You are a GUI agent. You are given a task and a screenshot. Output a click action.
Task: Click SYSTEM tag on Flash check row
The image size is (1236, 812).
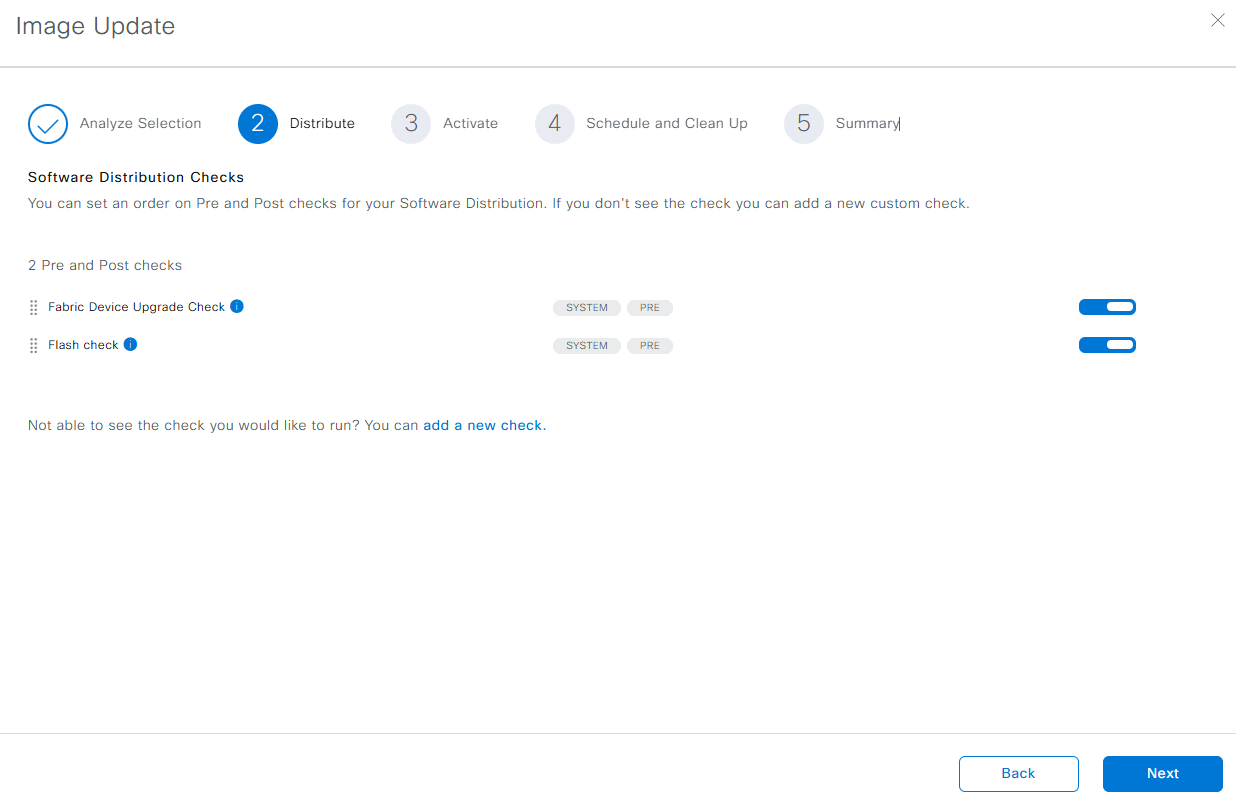tap(587, 345)
